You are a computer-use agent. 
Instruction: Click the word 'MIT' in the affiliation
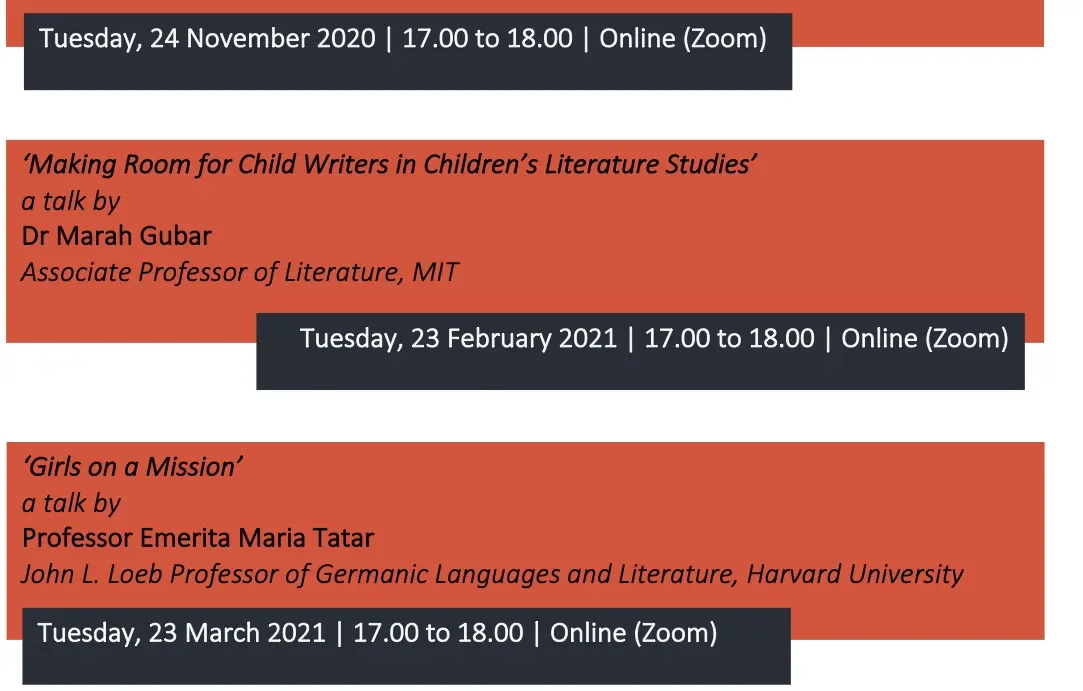[x=435, y=272]
